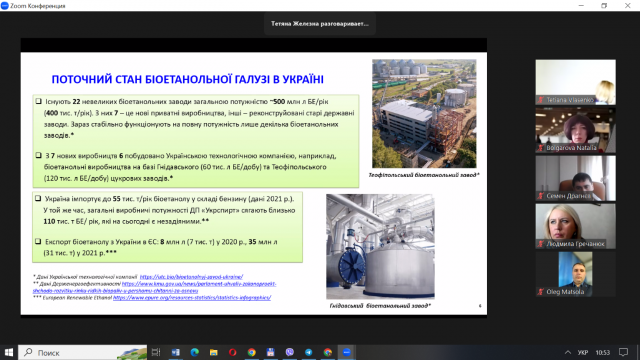
Task: Open File Explorer from the taskbar
Action: [213, 352]
